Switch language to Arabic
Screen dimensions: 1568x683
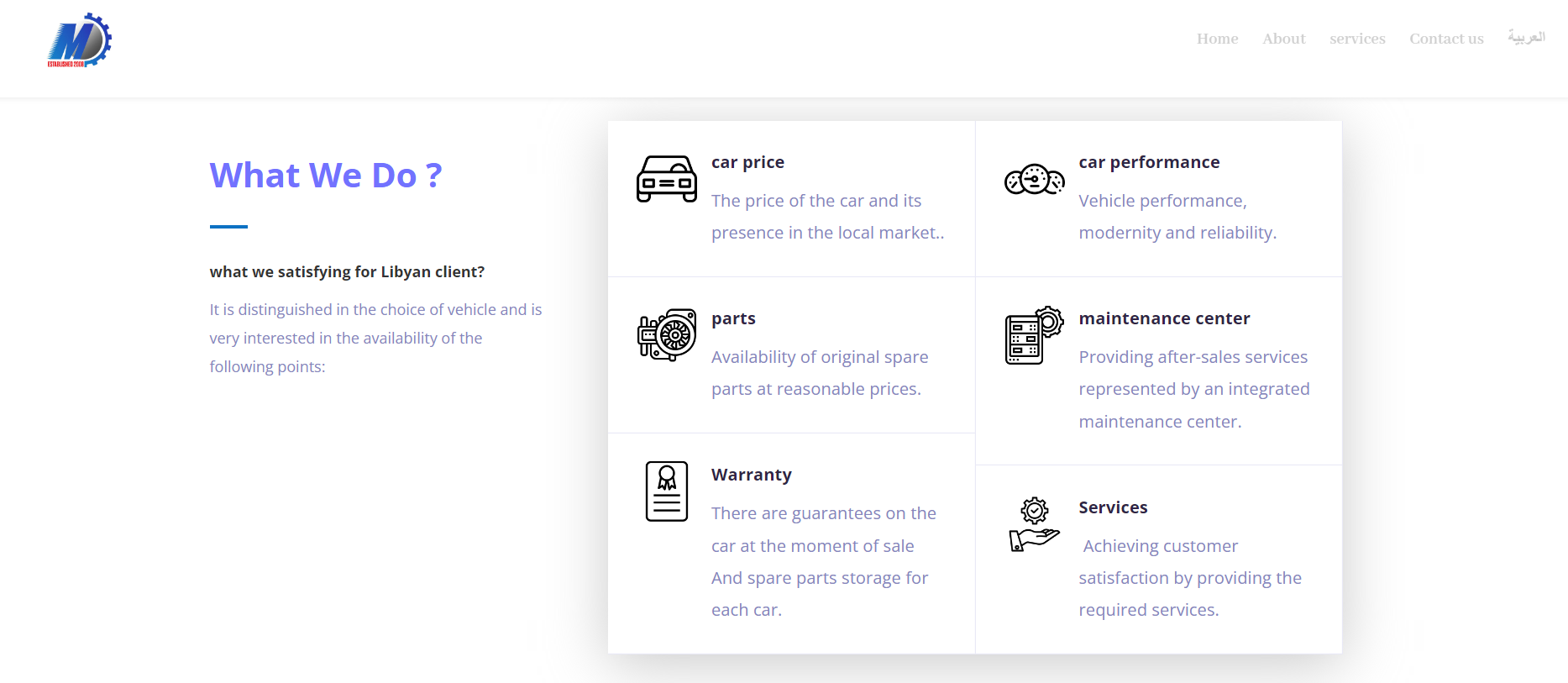(x=1526, y=37)
